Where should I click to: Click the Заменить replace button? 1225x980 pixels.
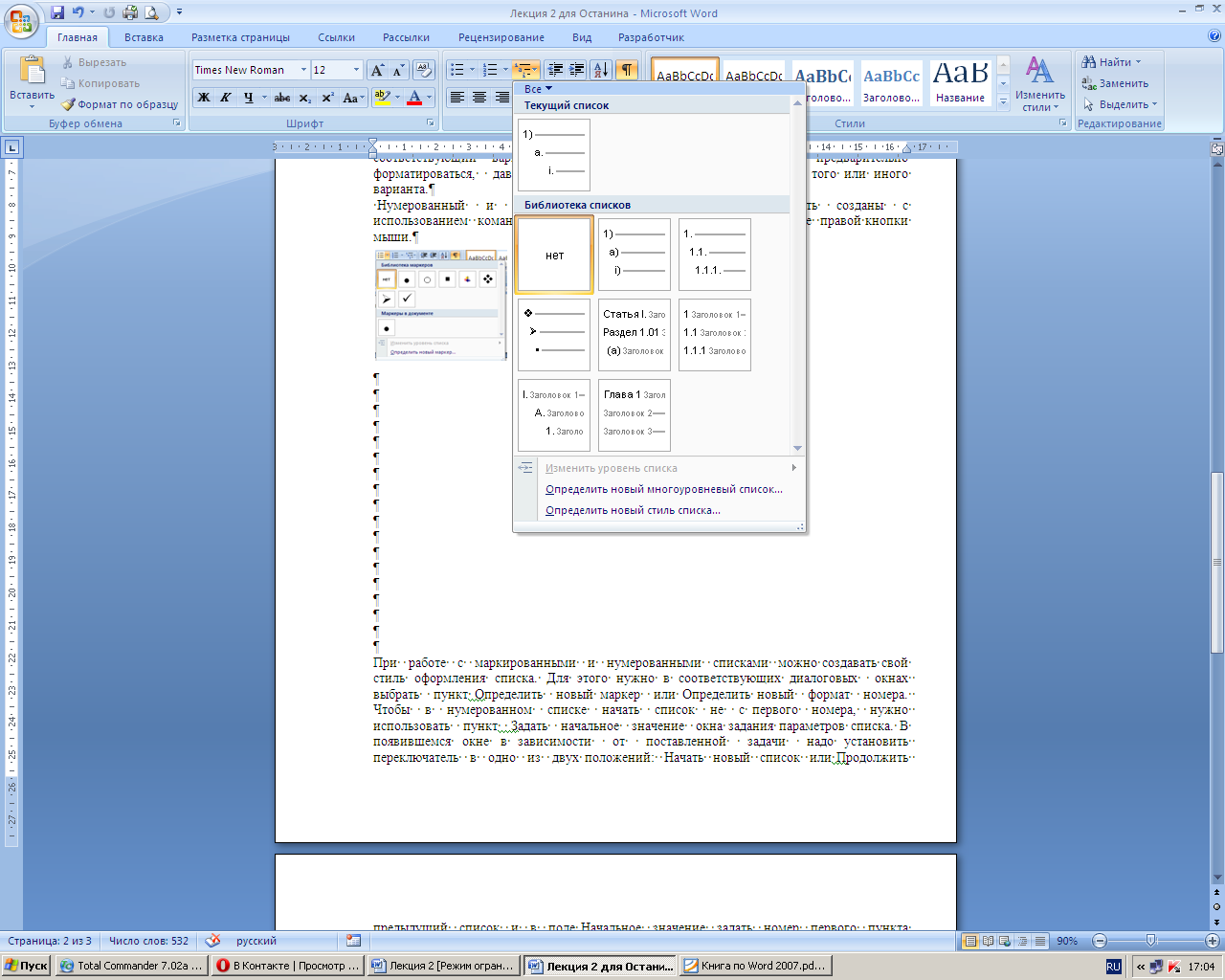pos(1116,83)
